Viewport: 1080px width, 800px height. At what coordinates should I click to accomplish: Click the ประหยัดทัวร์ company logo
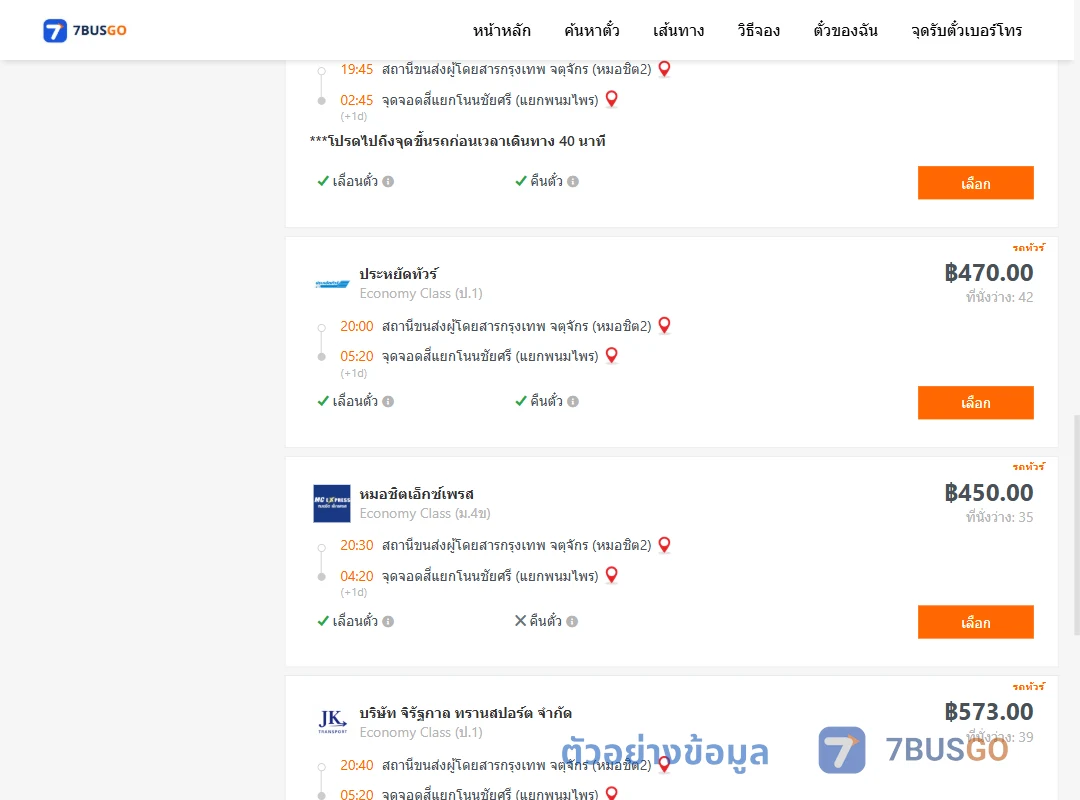(332, 284)
